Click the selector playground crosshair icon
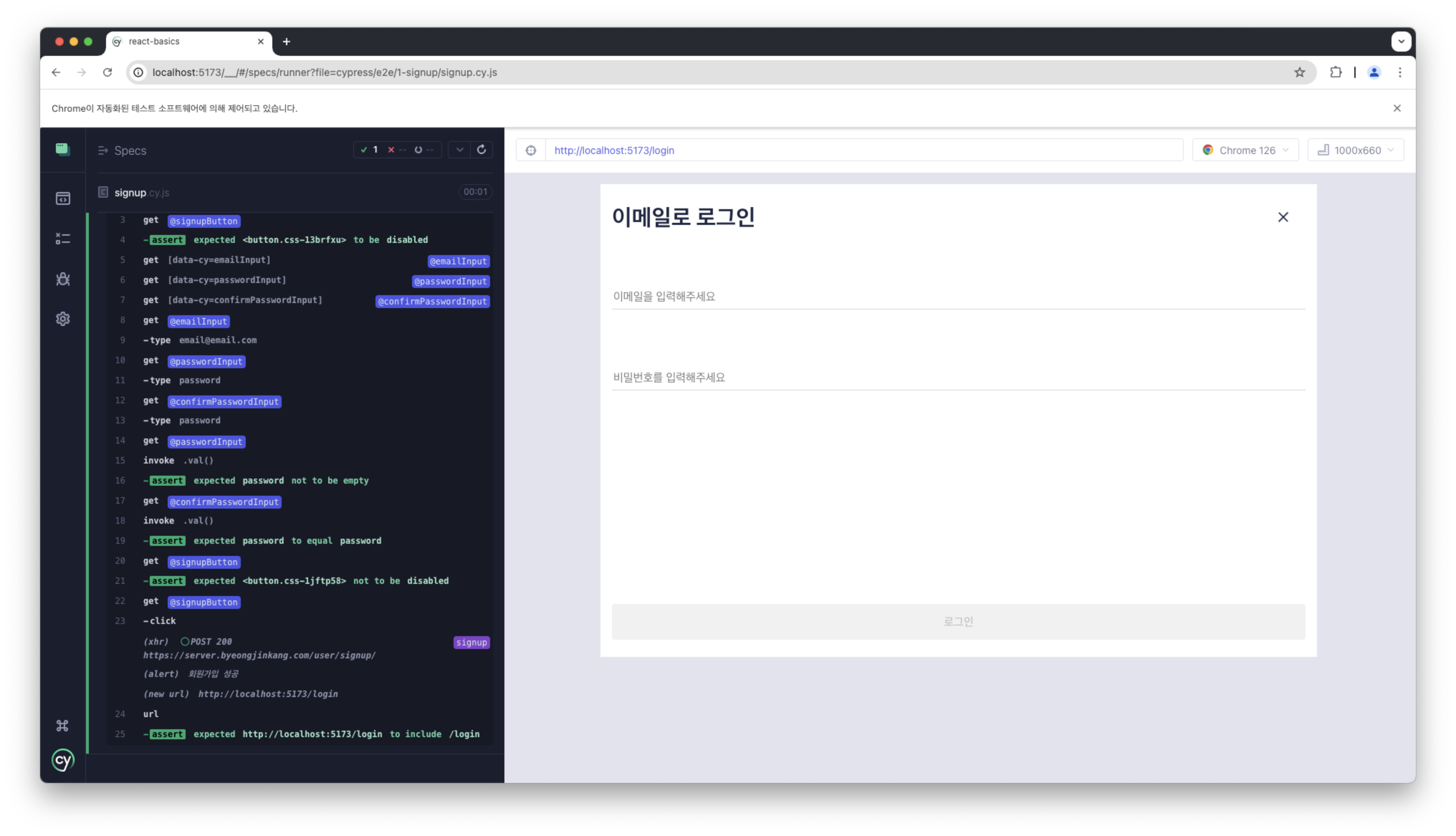 (531, 150)
